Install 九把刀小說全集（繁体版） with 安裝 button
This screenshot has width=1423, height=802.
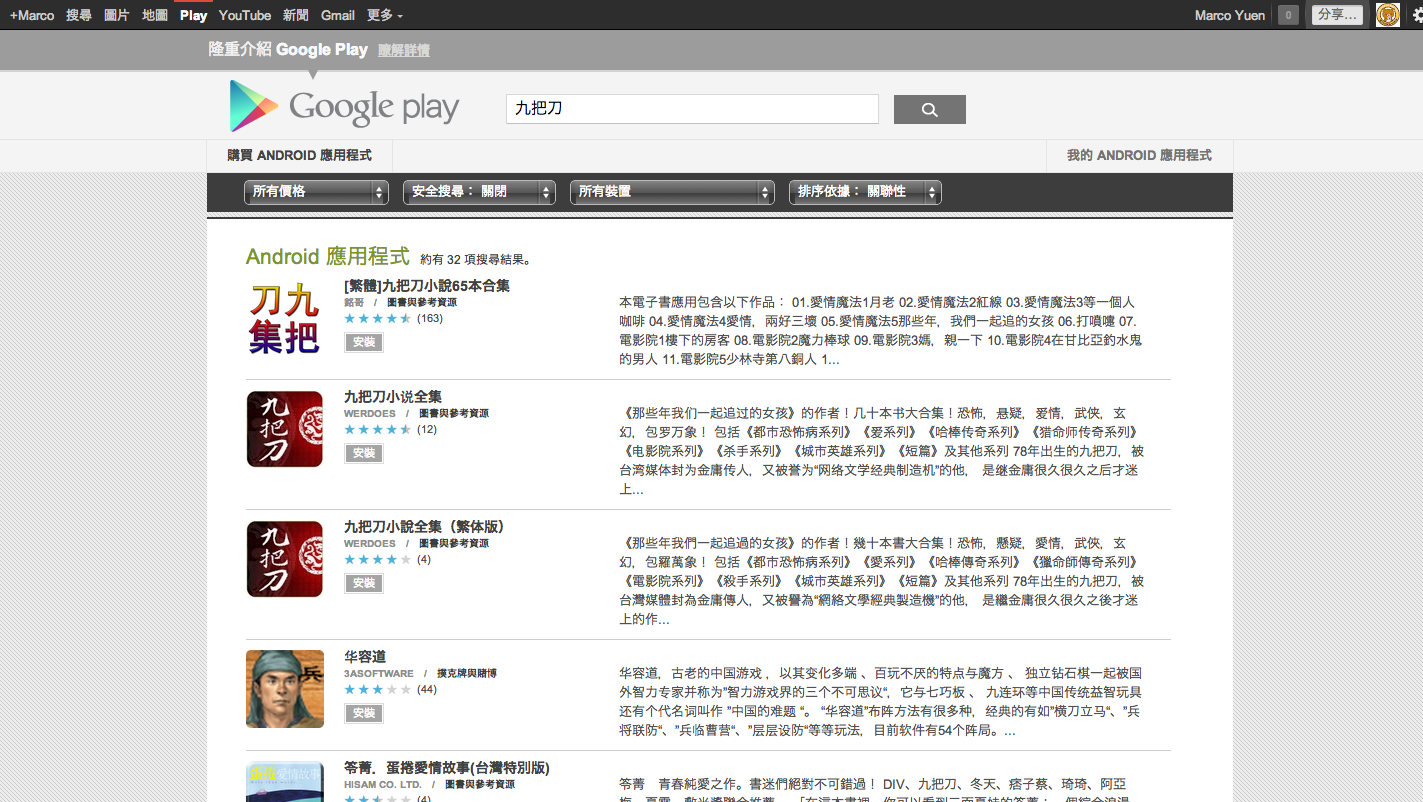pyautogui.click(x=364, y=583)
